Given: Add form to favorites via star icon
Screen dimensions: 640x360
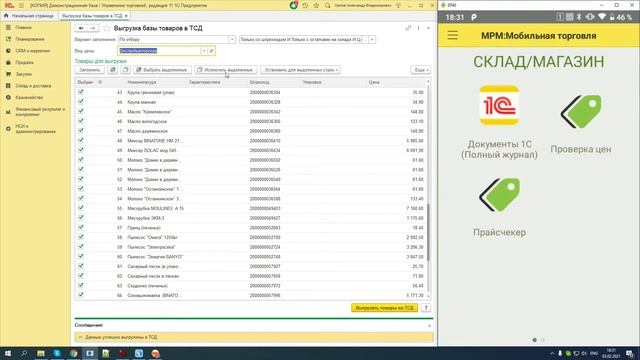Looking at the screenshot, I should coord(107,28).
